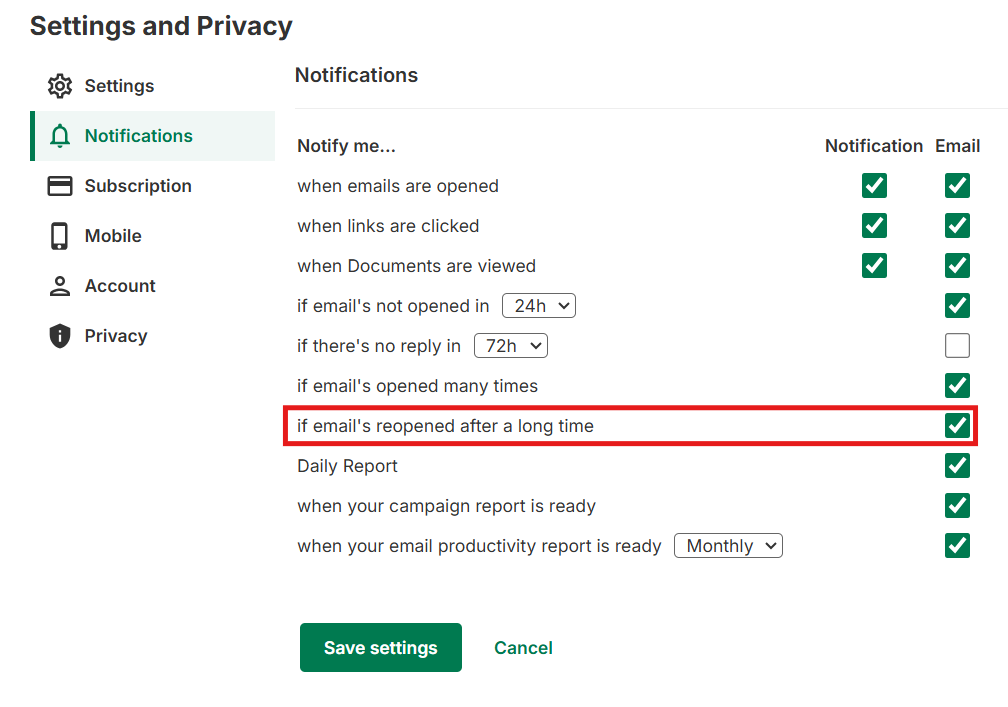Open the Subscription menu item
This screenshot has width=1008, height=707.
[x=138, y=186]
